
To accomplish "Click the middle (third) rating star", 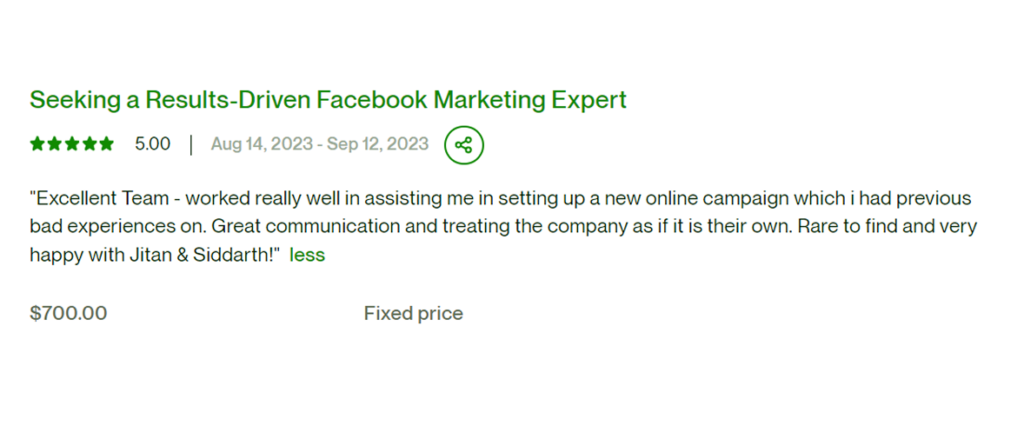I will coord(72,144).
